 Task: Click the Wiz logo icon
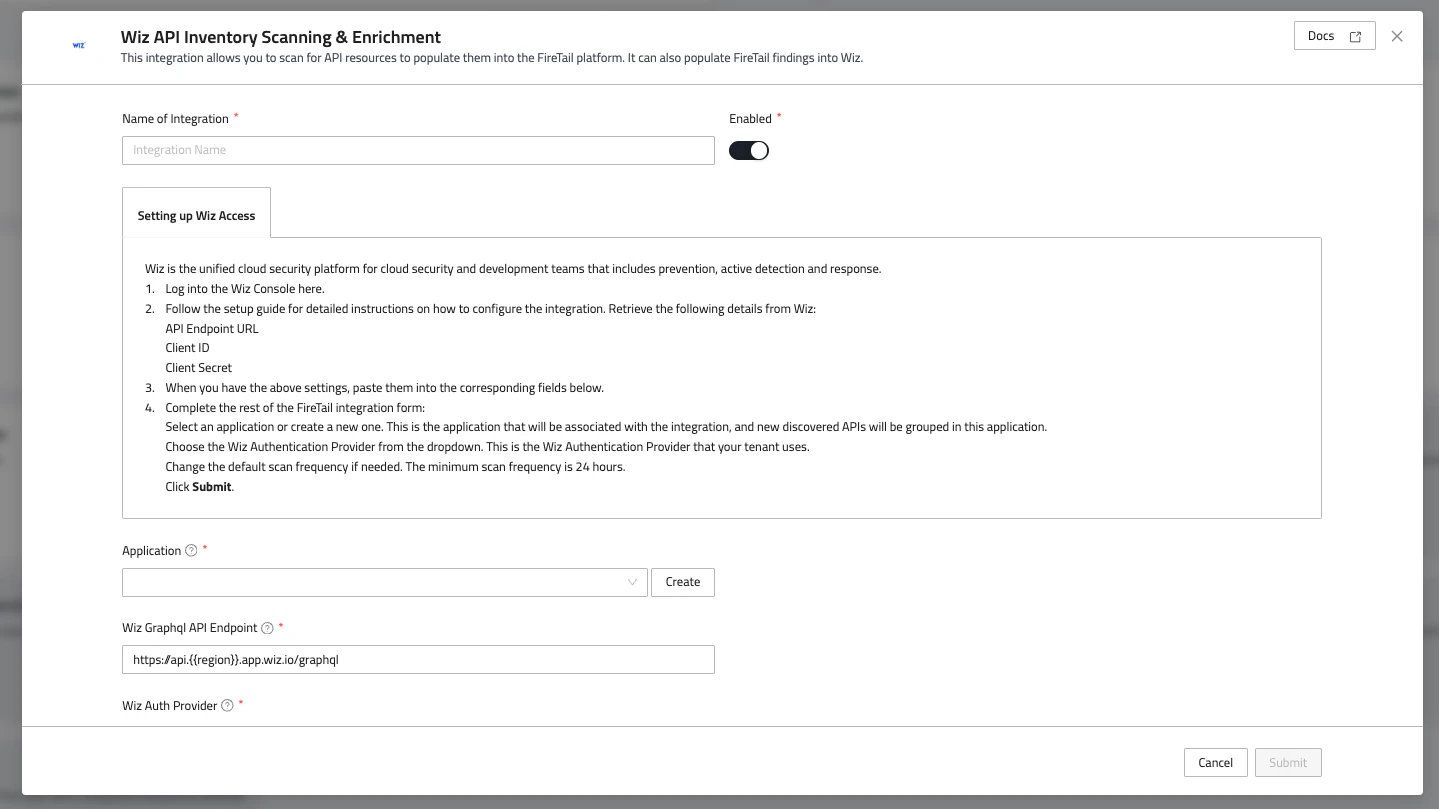(x=79, y=45)
